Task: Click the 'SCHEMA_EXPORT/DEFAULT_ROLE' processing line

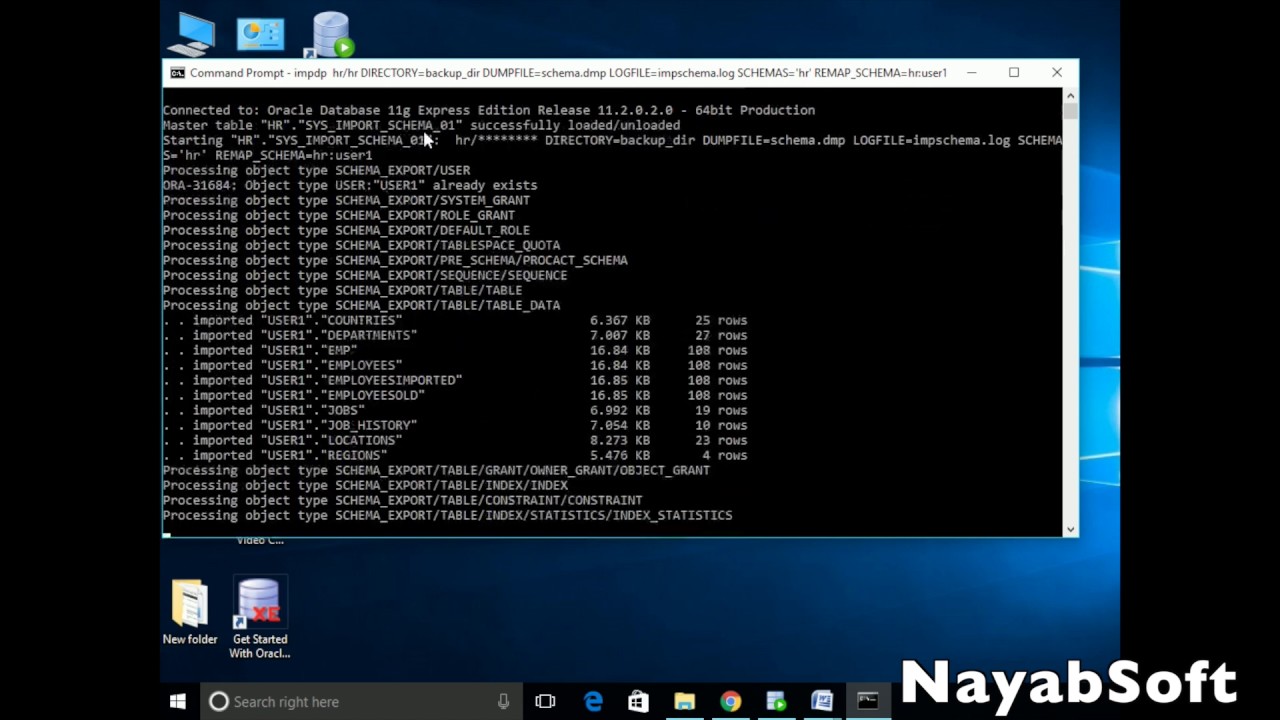Action: pyautogui.click(x=346, y=230)
